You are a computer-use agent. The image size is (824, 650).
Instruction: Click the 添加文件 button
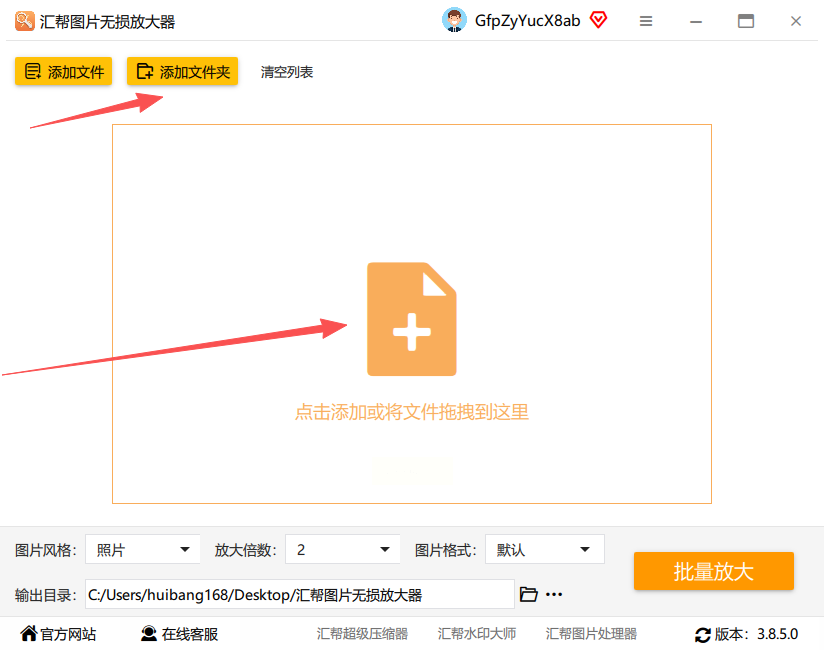[x=64, y=71]
